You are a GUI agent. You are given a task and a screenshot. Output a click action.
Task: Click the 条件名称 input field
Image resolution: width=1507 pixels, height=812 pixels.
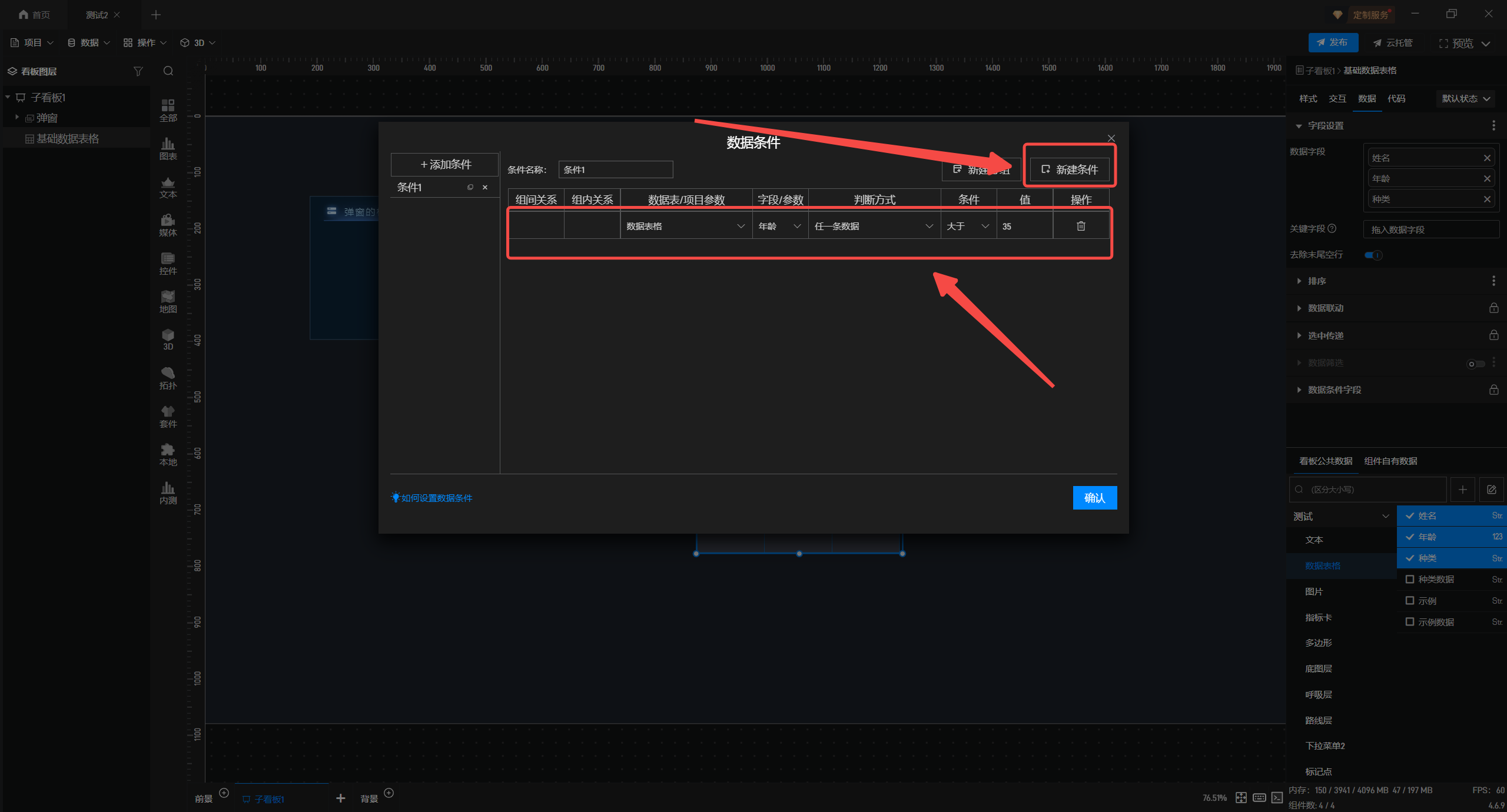615,169
